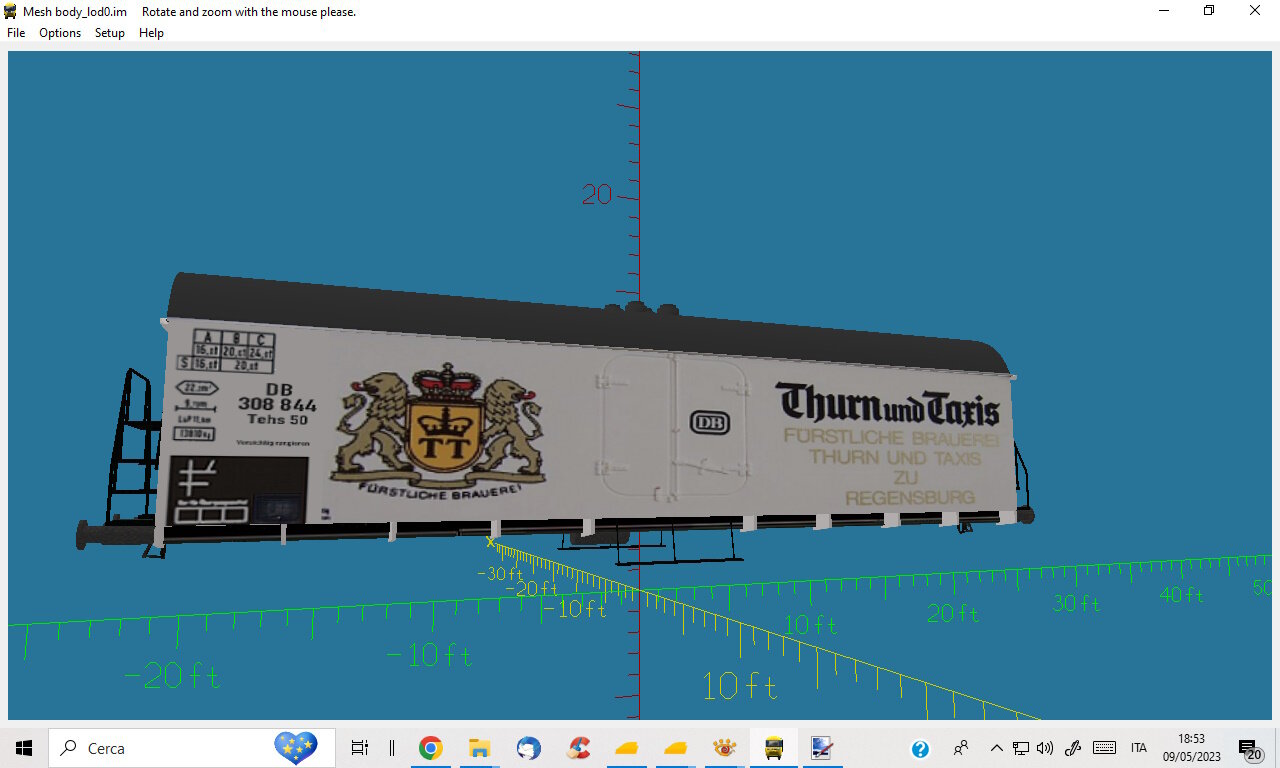The width and height of the screenshot is (1280, 768).
Task: Open File Explorer from the taskbar
Action: click(480, 748)
